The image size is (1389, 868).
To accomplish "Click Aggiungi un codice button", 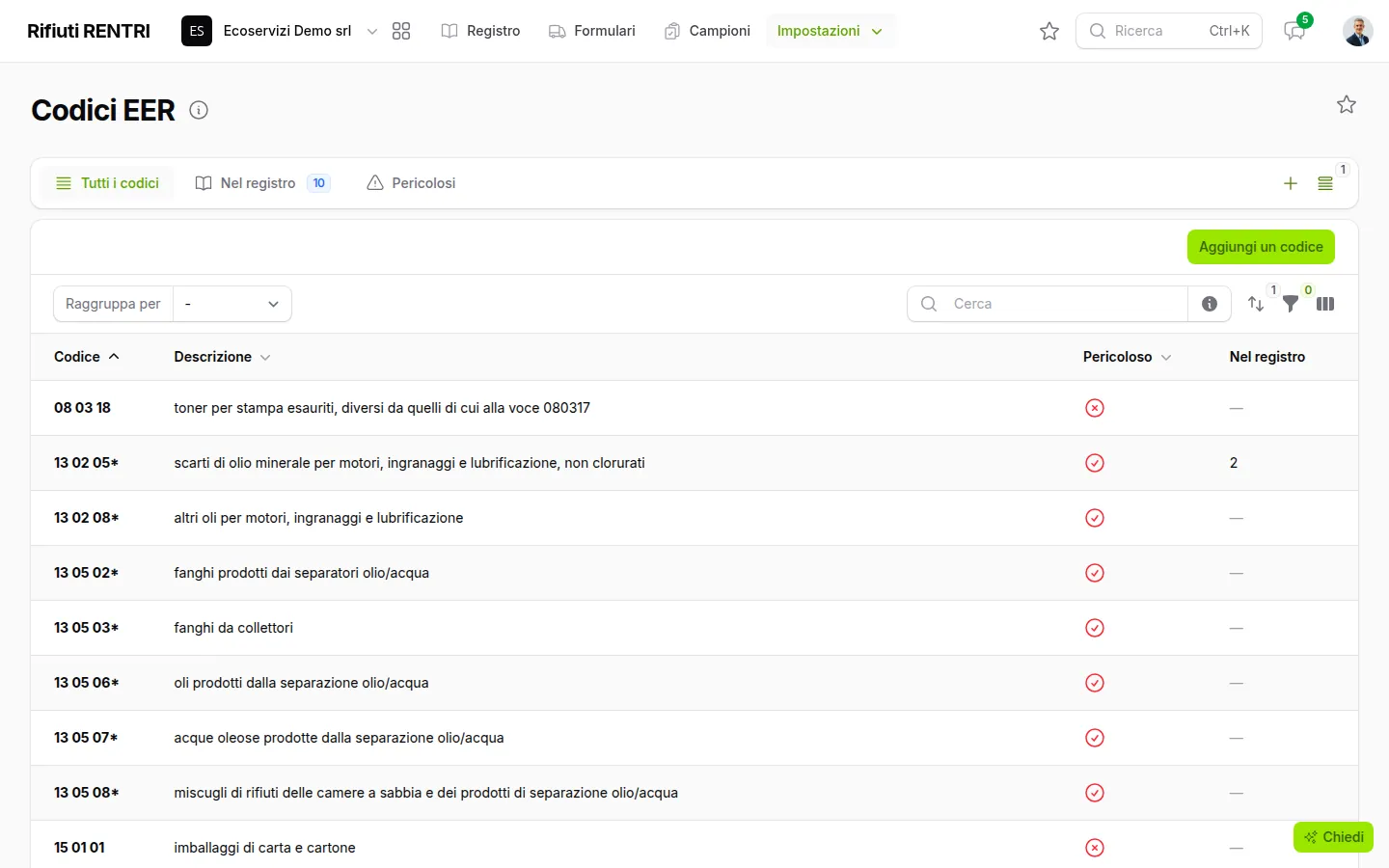I will click(x=1261, y=247).
